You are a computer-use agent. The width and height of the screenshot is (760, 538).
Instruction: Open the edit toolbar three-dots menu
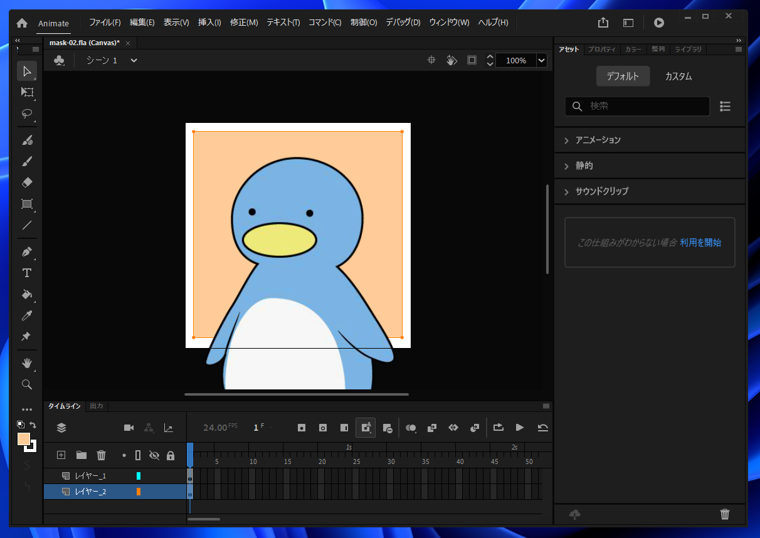[x=27, y=410]
